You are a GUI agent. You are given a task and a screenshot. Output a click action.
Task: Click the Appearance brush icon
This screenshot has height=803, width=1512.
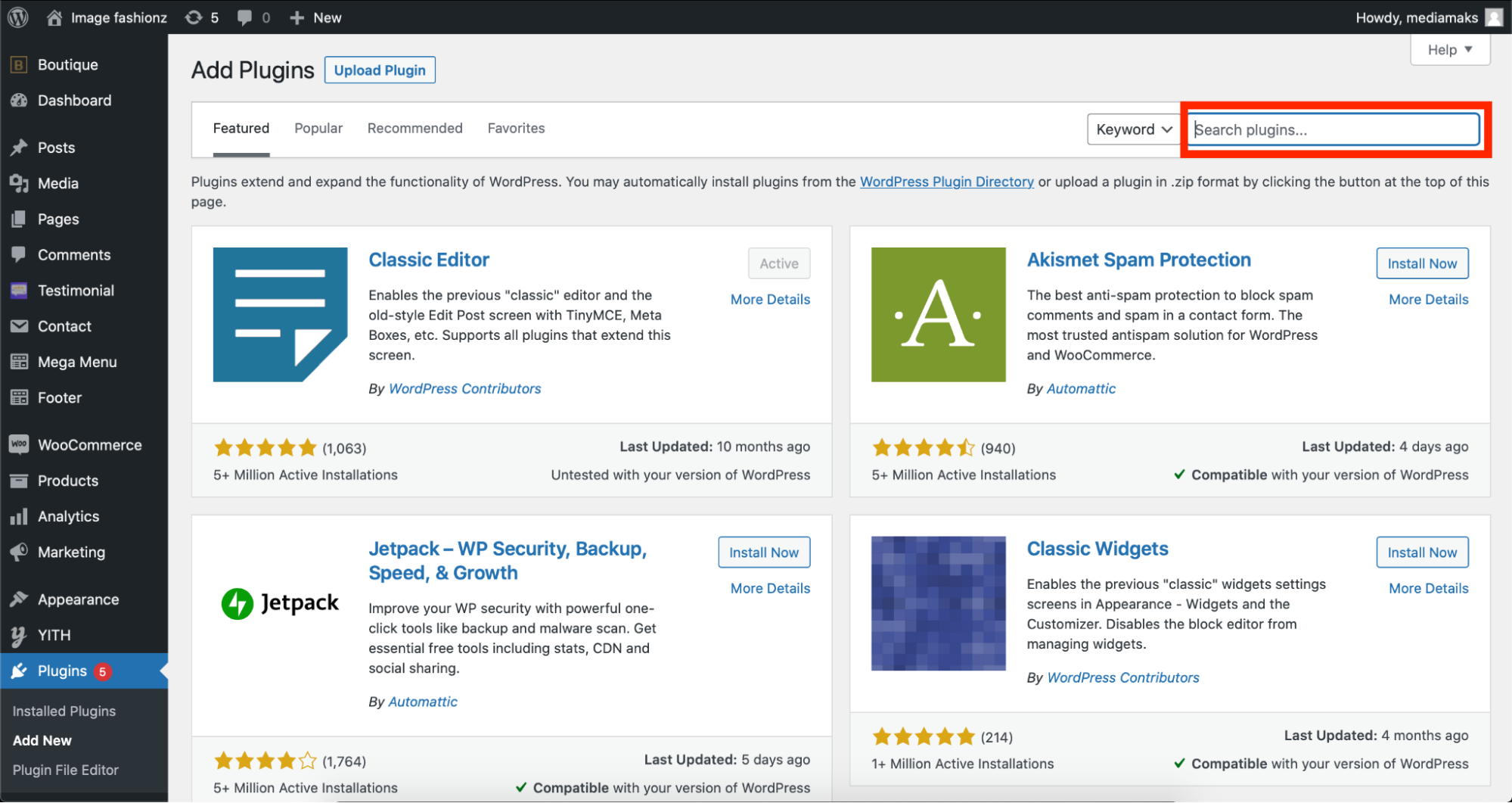[19, 599]
